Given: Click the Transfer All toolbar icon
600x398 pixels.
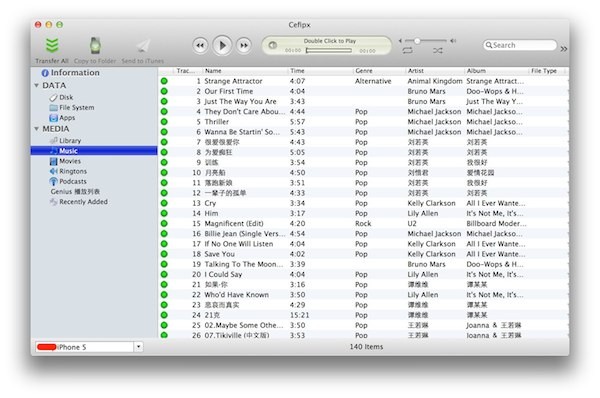Looking at the screenshot, I should (52, 45).
